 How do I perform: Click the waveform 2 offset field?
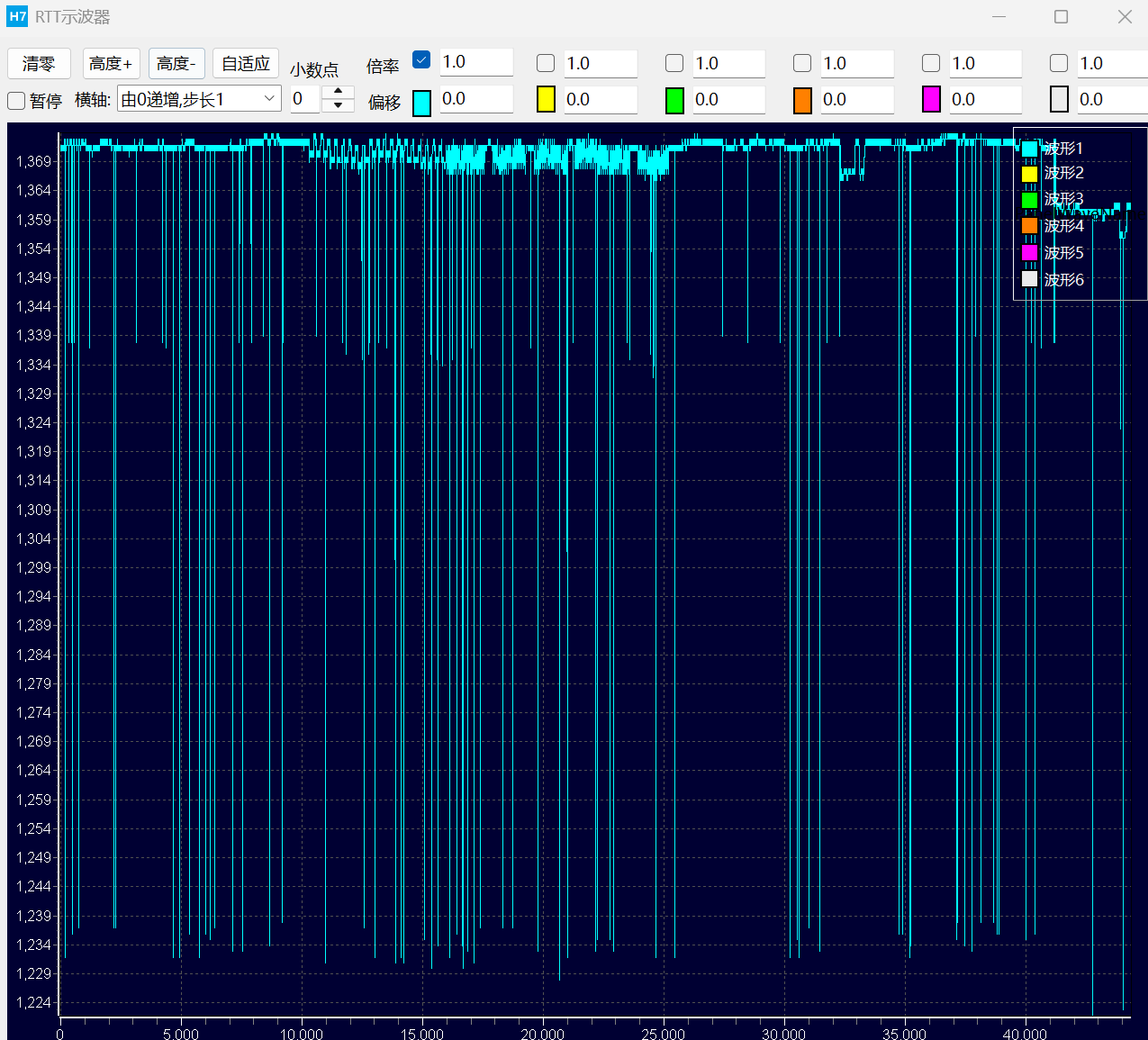601,100
